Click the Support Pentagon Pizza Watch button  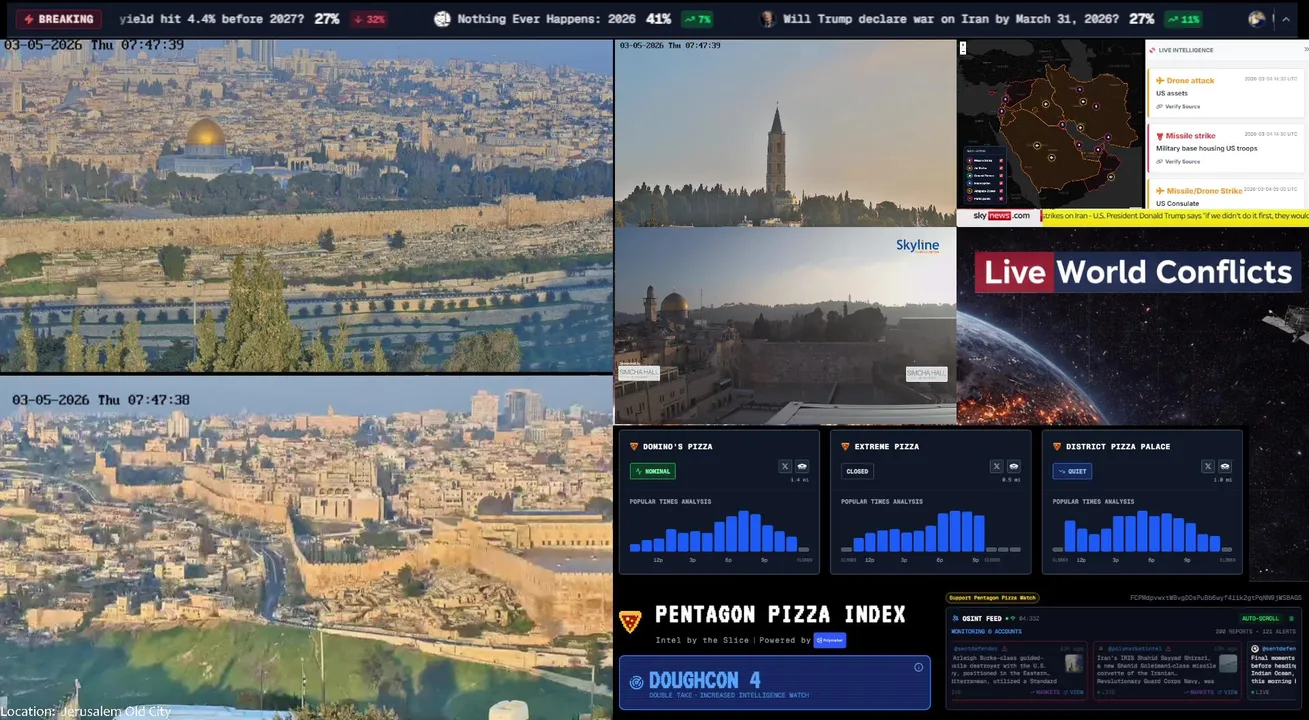(992, 598)
